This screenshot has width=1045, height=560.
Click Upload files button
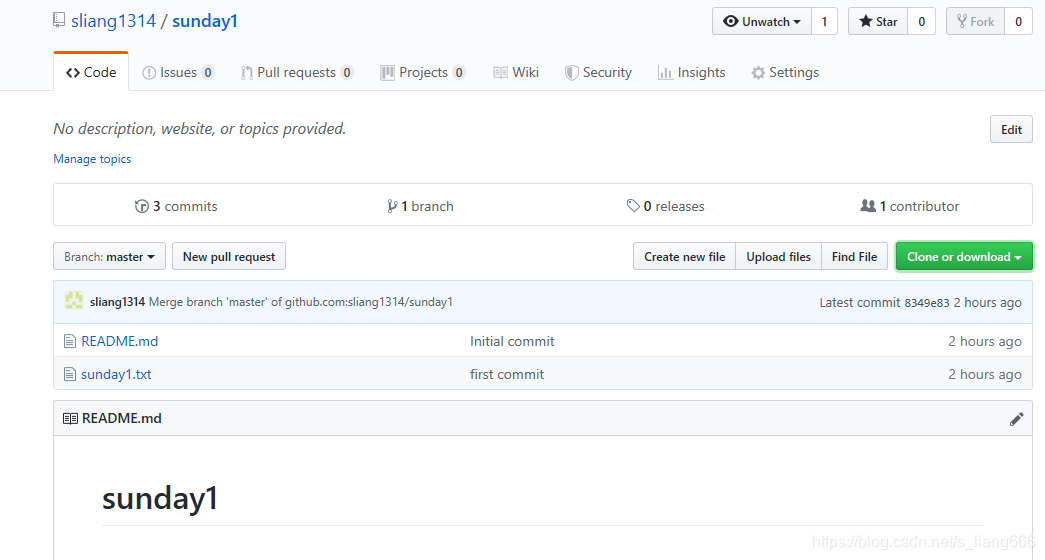point(778,257)
